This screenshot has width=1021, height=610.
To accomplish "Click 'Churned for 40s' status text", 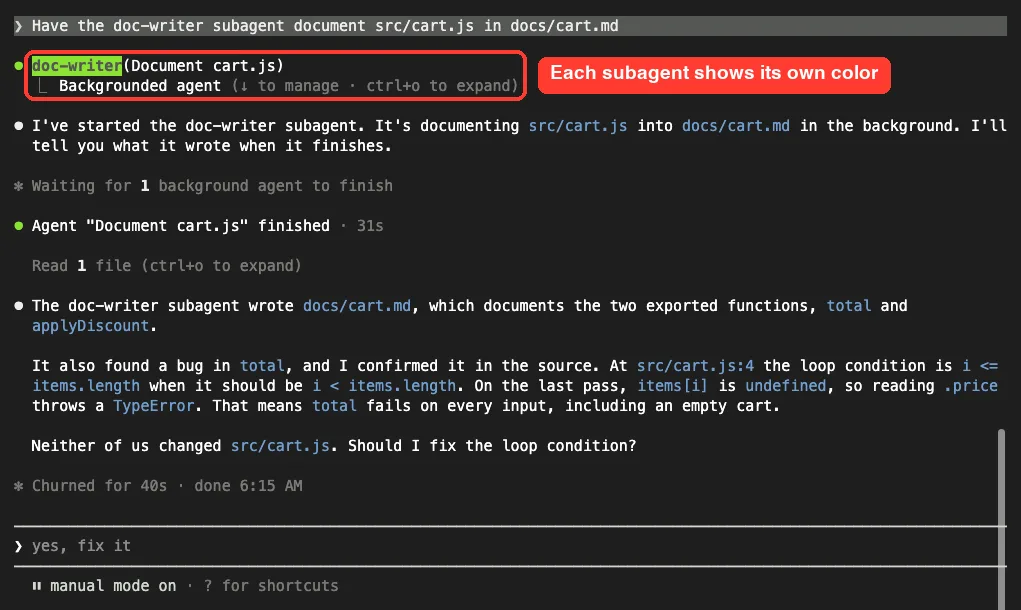I will tap(100, 486).
